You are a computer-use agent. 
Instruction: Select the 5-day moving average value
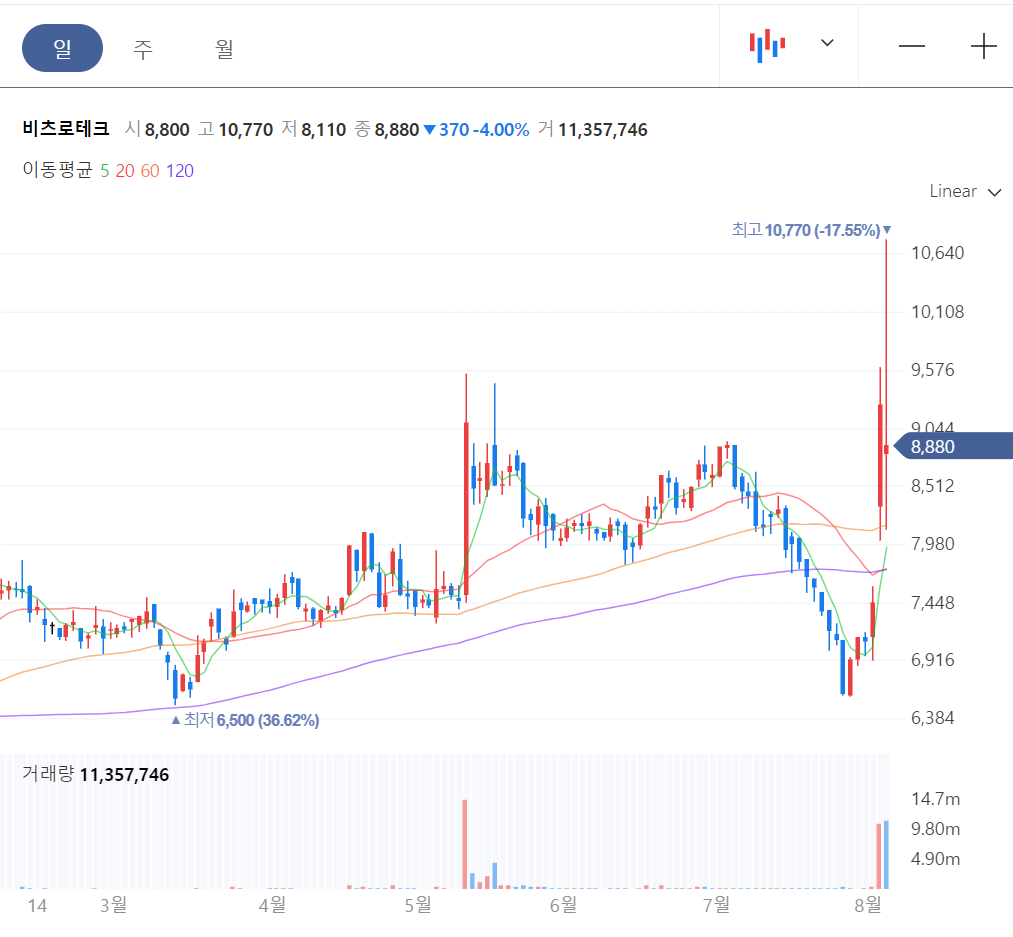(x=105, y=171)
